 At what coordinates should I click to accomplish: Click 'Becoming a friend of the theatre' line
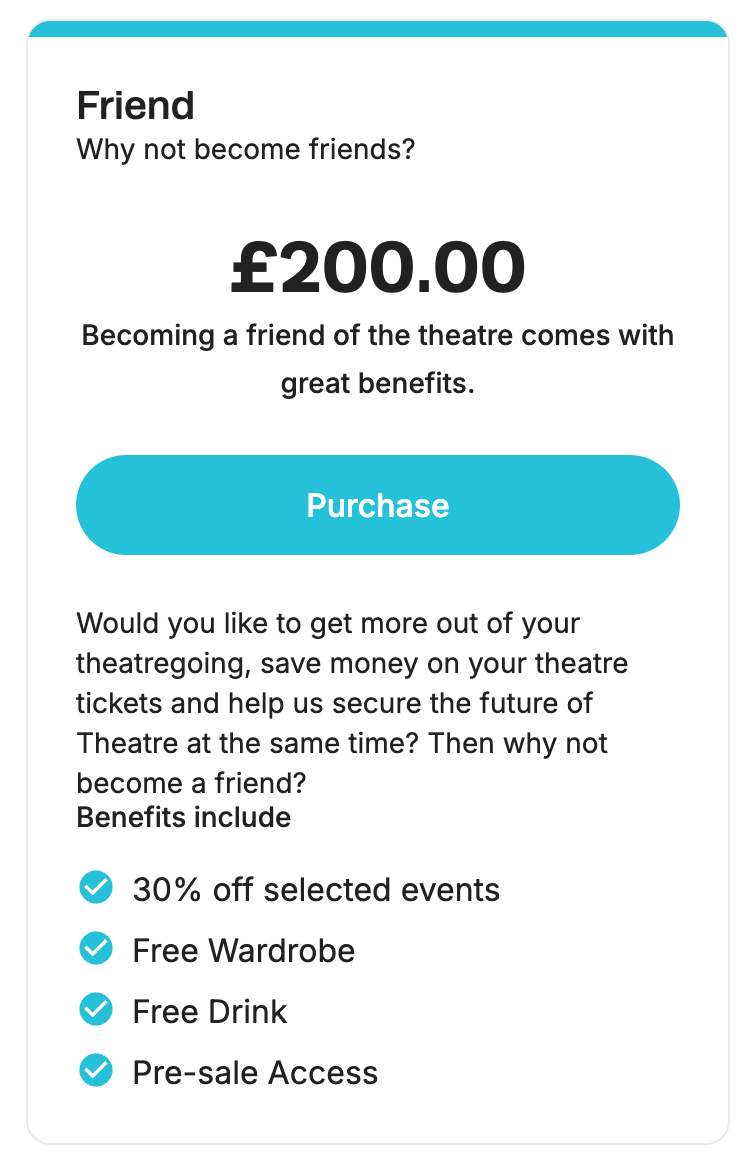click(x=377, y=335)
